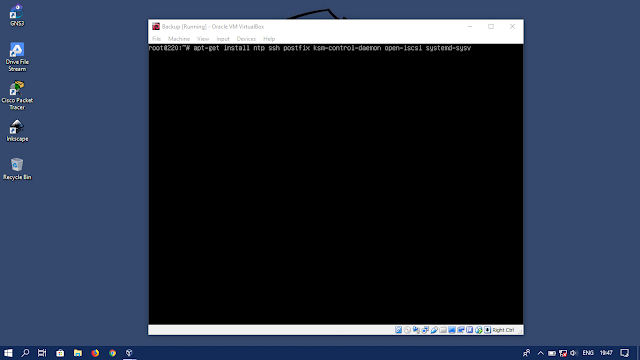Open File Explorer from taskbar
This screenshot has width=640, height=360.
click(78, 353)
